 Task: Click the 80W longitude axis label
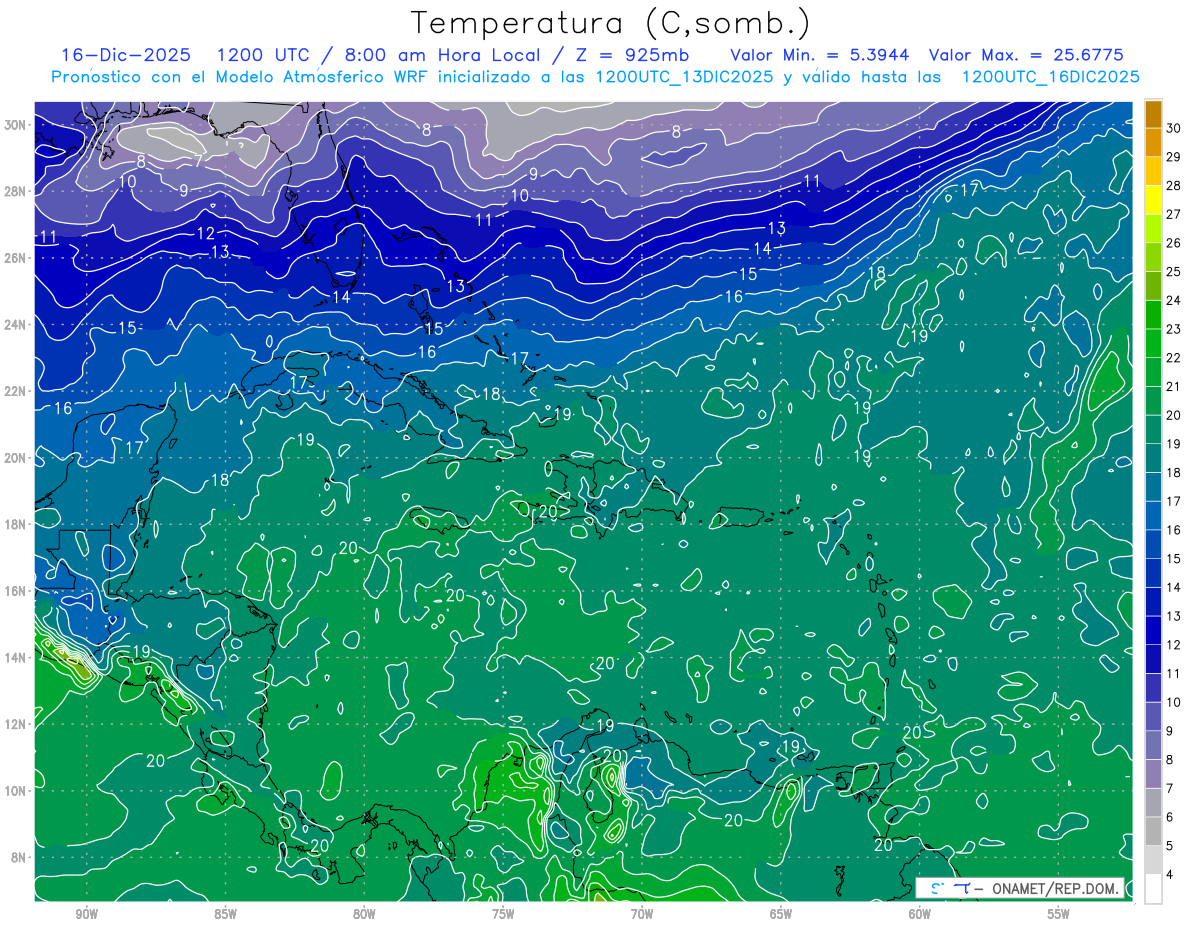(x=364, y=914)
